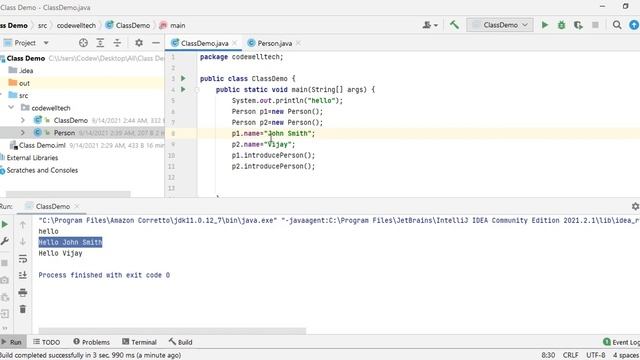The height and width of the screenshot is (360, 640).
Task: Open Run panel settings gear
Action: 635,207
